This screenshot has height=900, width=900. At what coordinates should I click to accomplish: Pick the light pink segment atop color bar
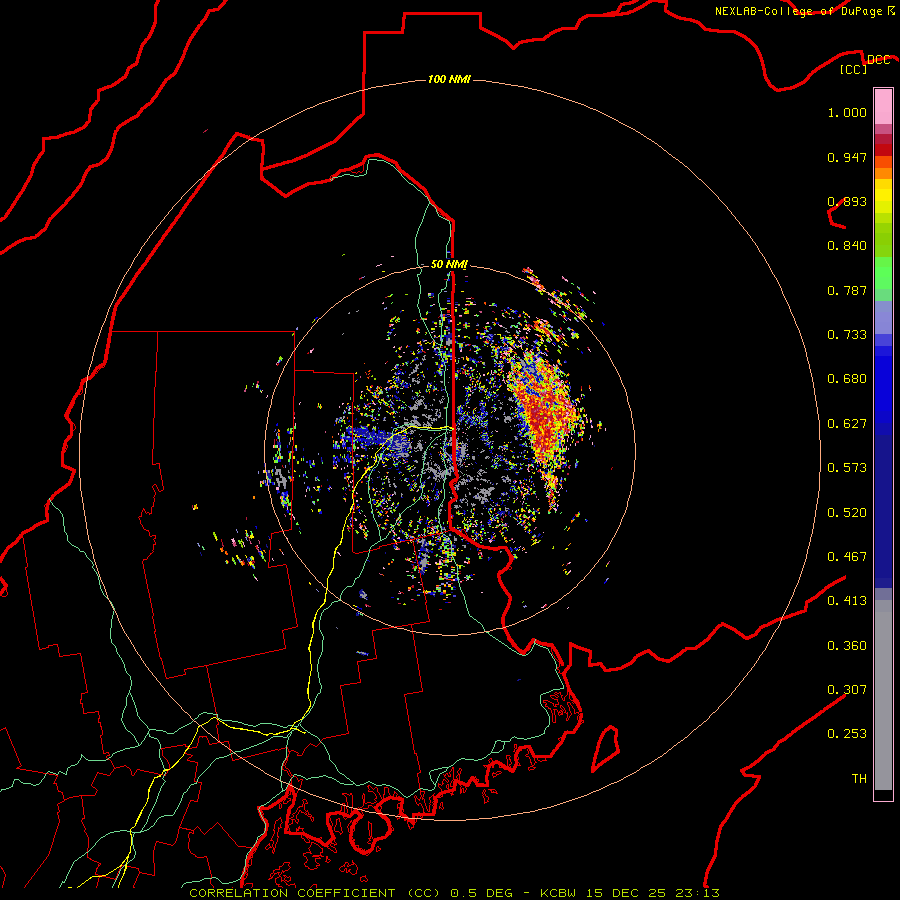(883, 106)
